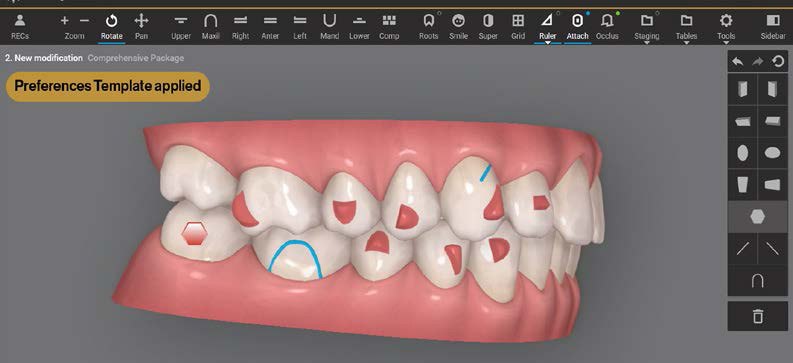The height and width of the screenshot is (363, 793).
Task: Switch to the Upper arch view
Action: 181,27
